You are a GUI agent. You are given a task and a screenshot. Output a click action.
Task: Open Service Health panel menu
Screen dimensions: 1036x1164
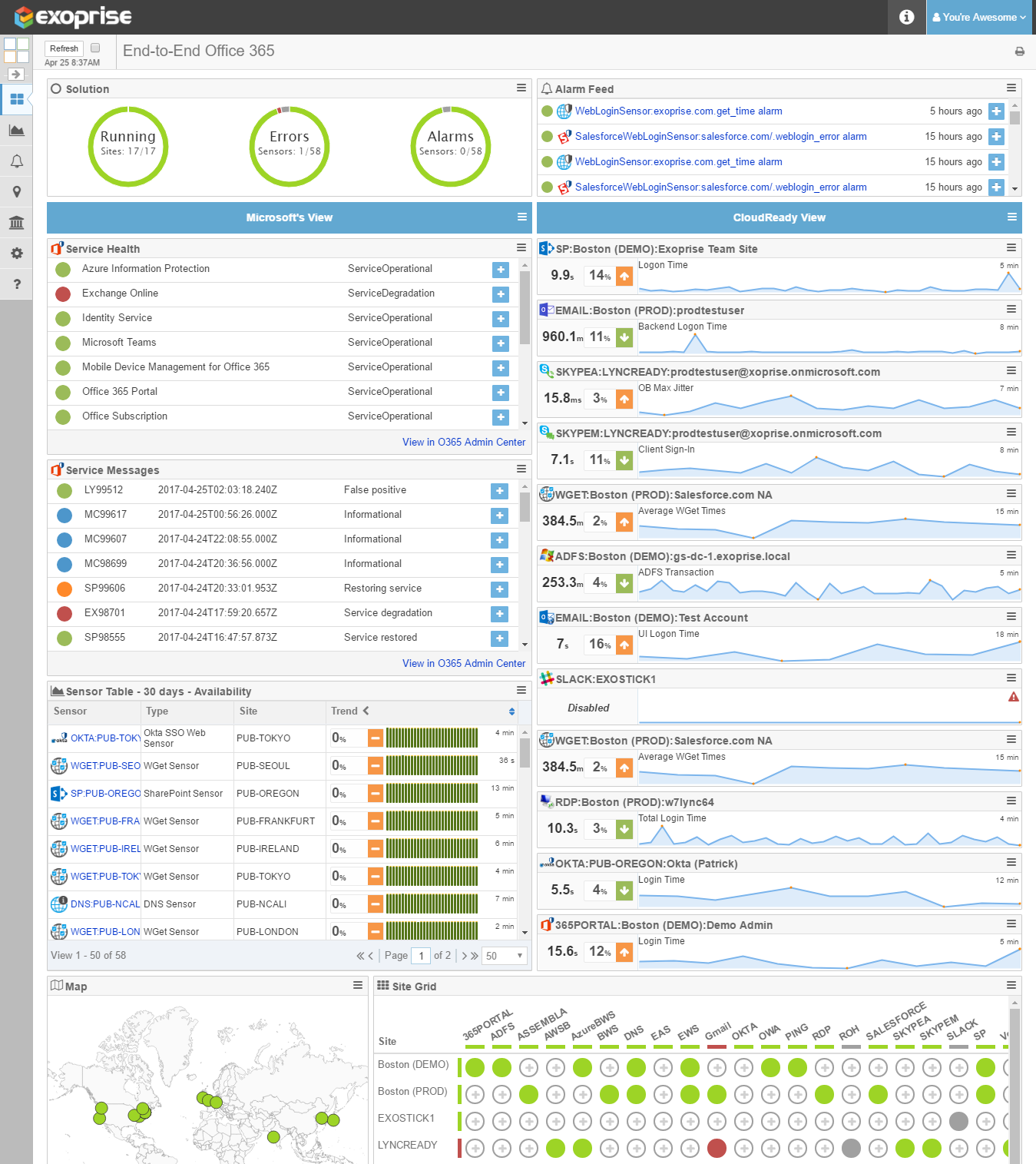pos(521,247)
